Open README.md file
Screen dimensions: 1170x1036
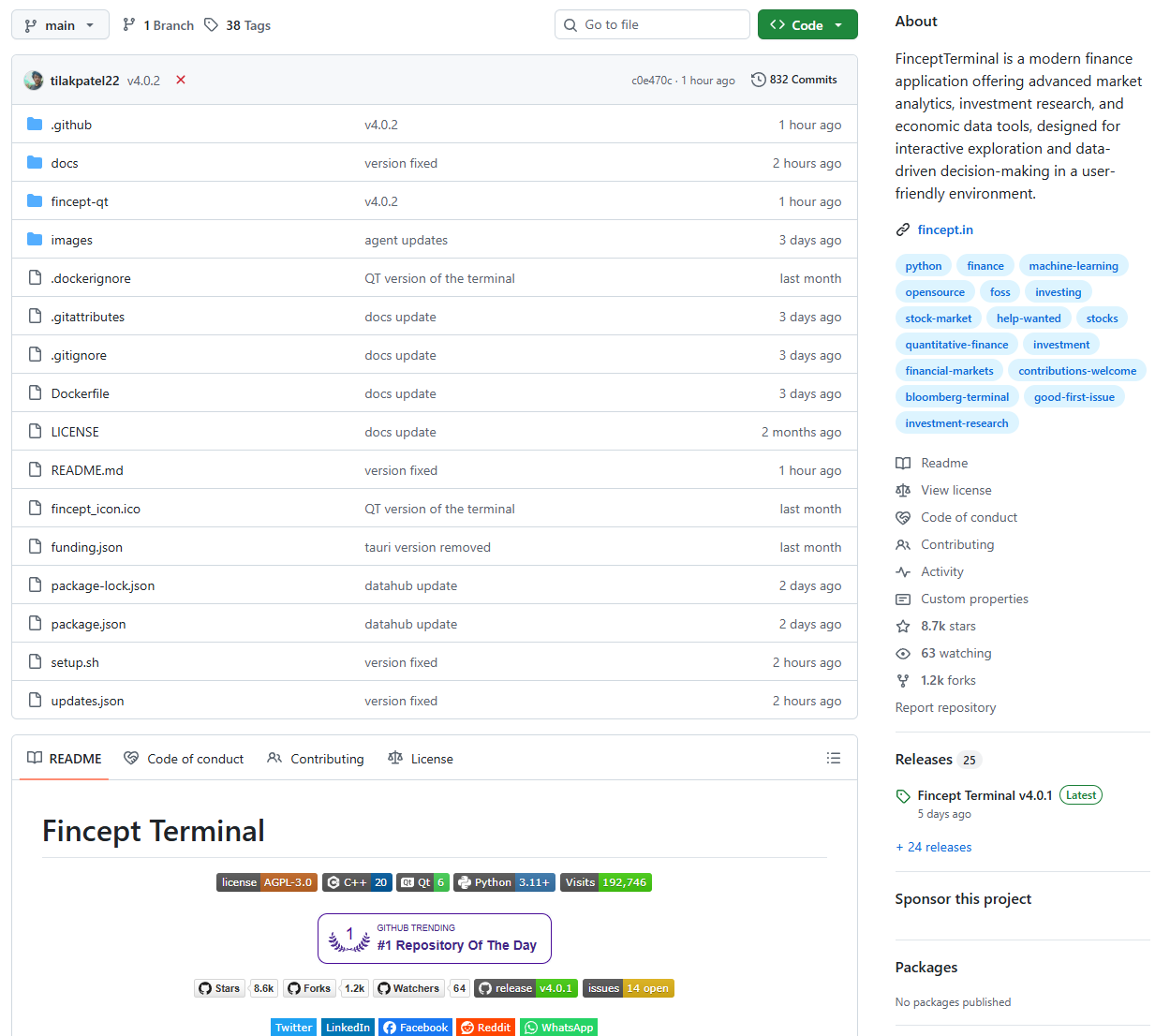87,470
